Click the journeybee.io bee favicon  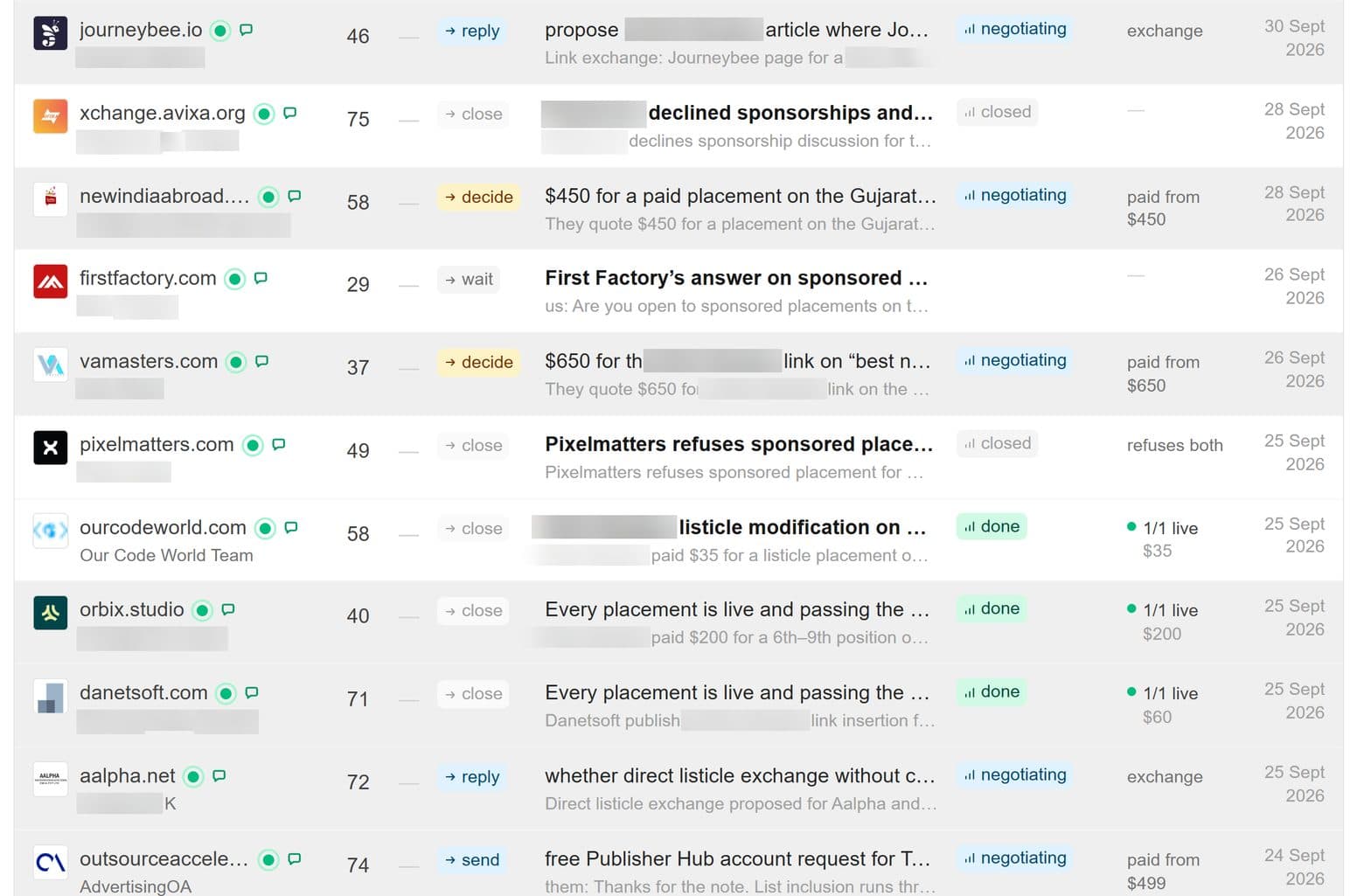[50, 33]
